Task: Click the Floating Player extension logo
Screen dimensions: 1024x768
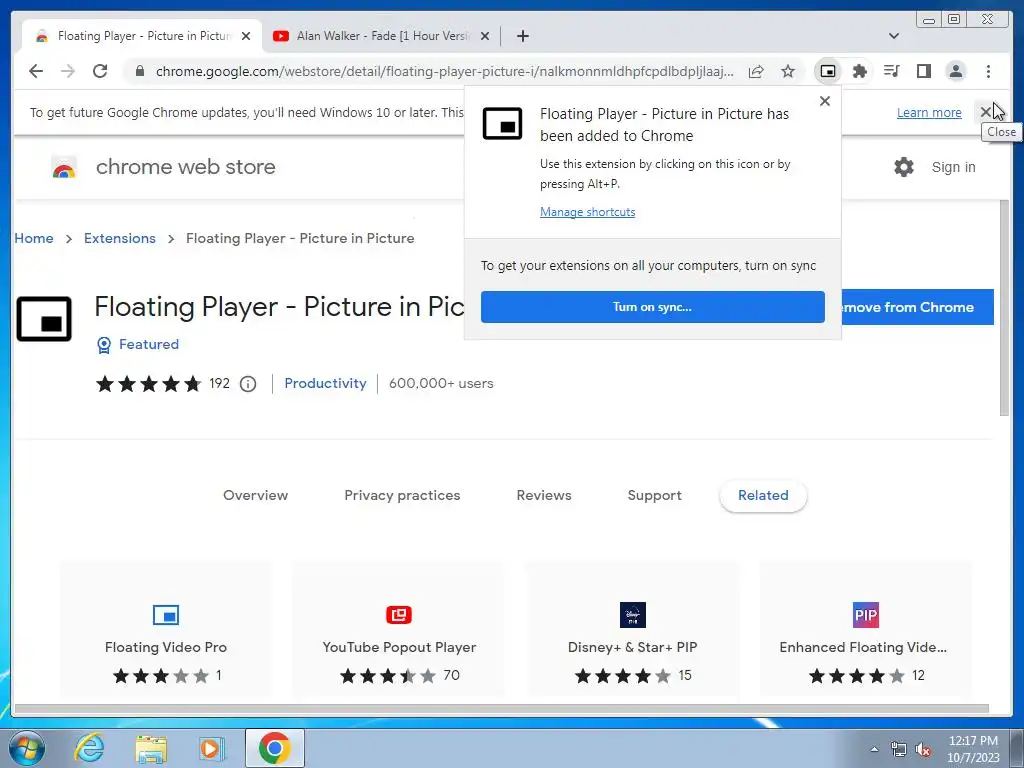Action: [44, 319]
